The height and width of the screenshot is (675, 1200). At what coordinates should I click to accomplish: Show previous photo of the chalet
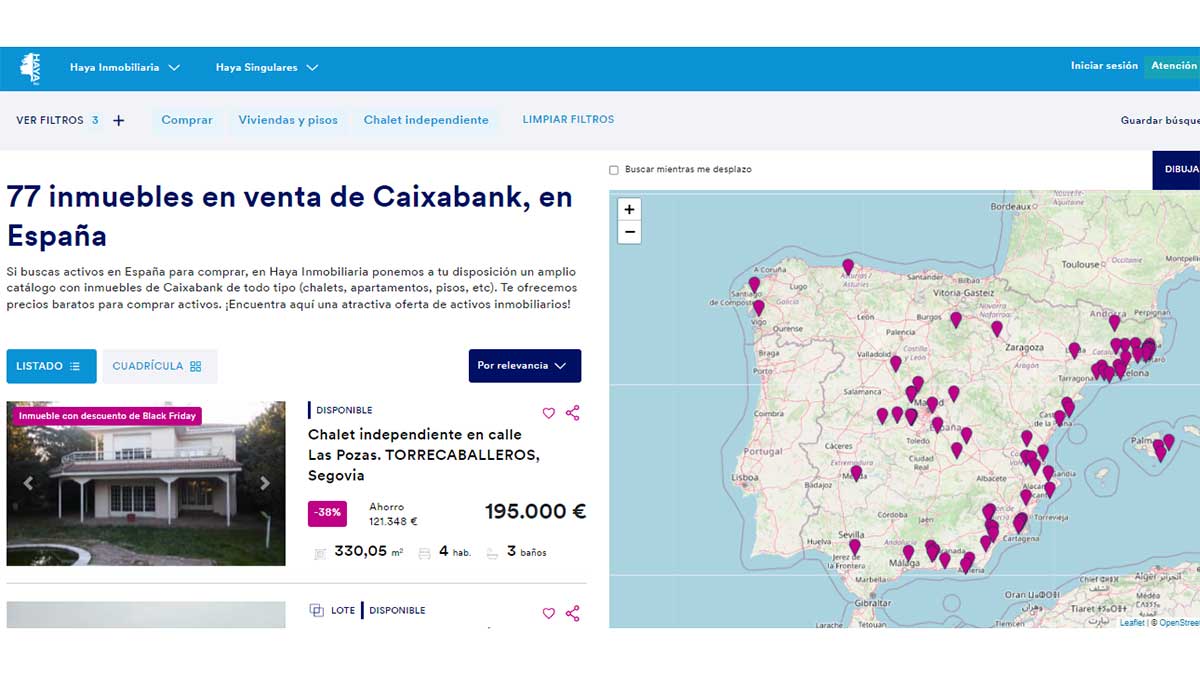(x=28, y=483)
